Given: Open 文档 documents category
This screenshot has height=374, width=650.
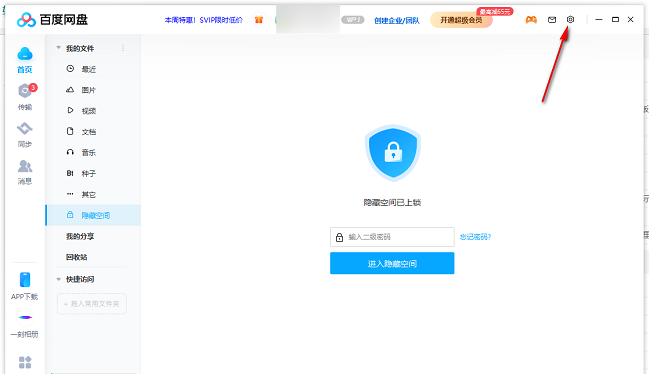Looking at the screenshot, I should 93,132.
